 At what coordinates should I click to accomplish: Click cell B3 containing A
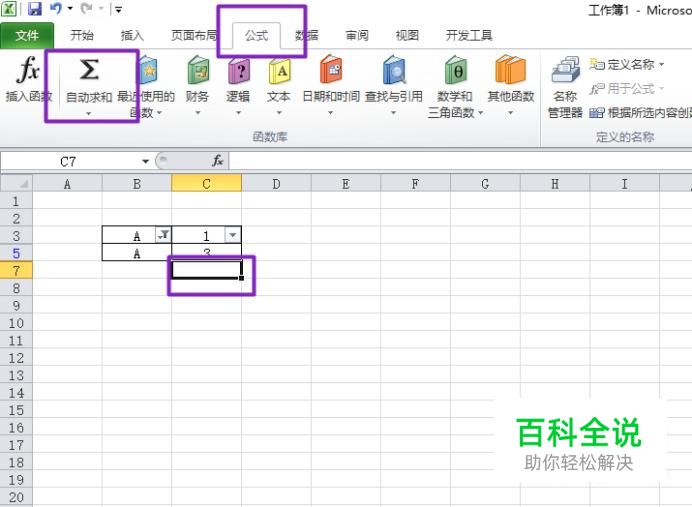(137, 236)
